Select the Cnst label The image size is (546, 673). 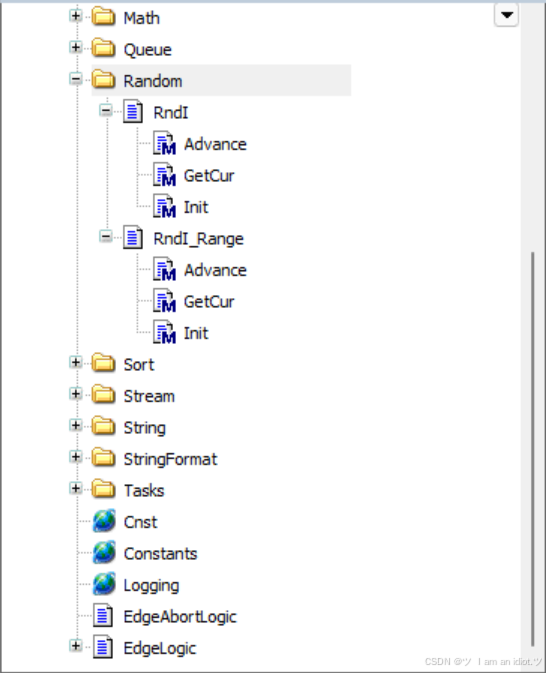pyautogui.click(x=140, y=522)
